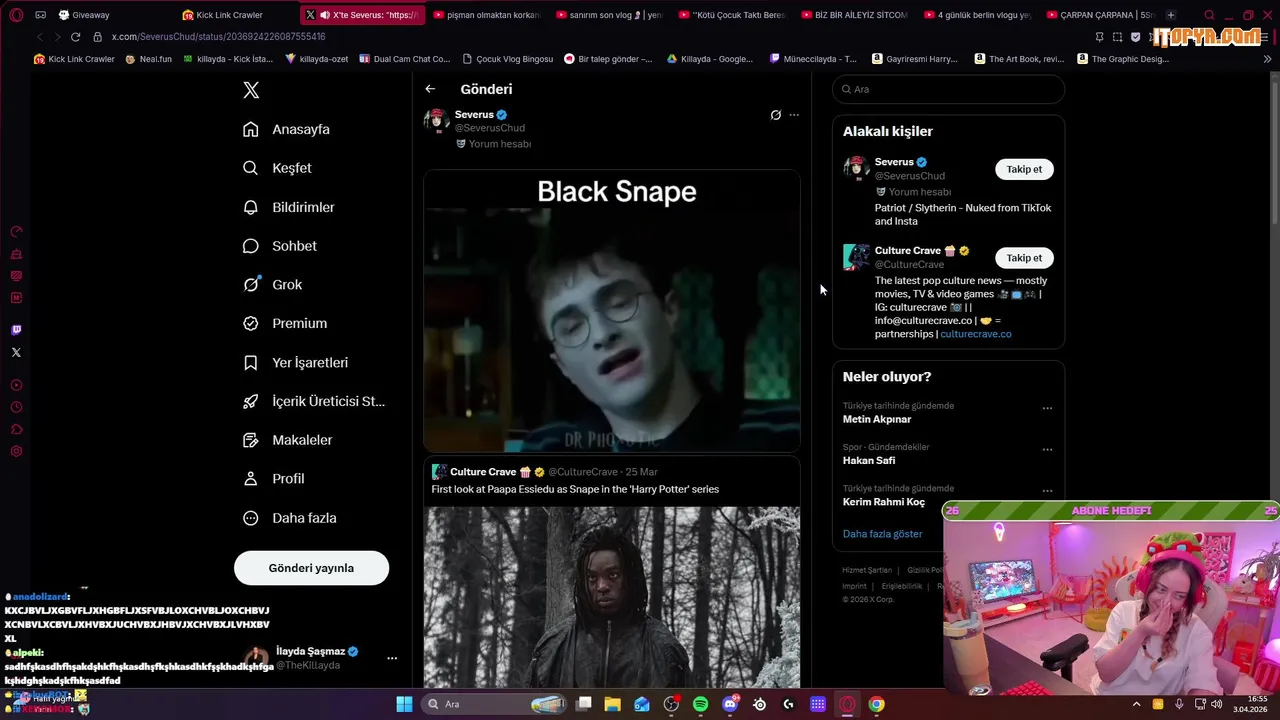Click Opera logo menu button
The width and height of the screenshot is (1280, 720).
pyautogui.click(x=16, y=15)
